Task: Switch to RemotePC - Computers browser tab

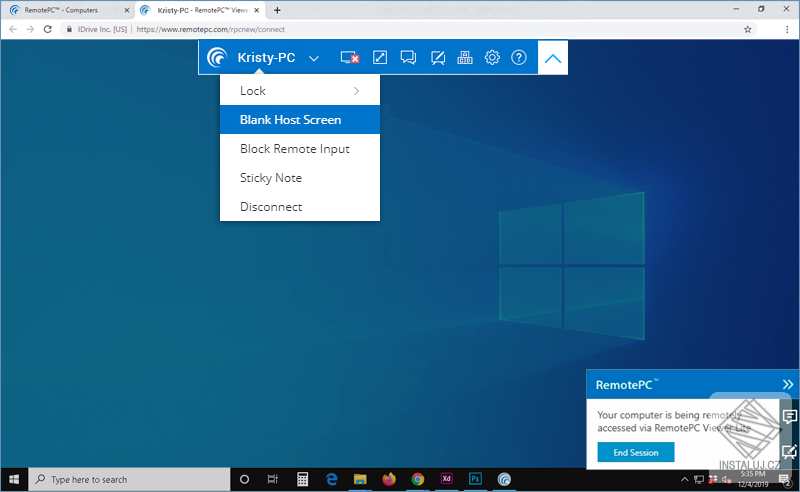Action: tap(67, 10)
